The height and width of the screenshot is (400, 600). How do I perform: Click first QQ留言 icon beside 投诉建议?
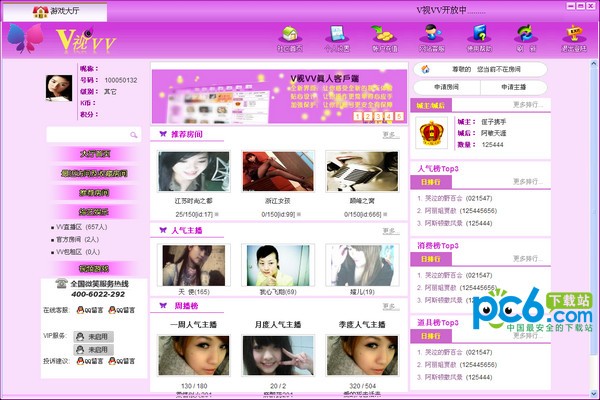coord(90,361)
